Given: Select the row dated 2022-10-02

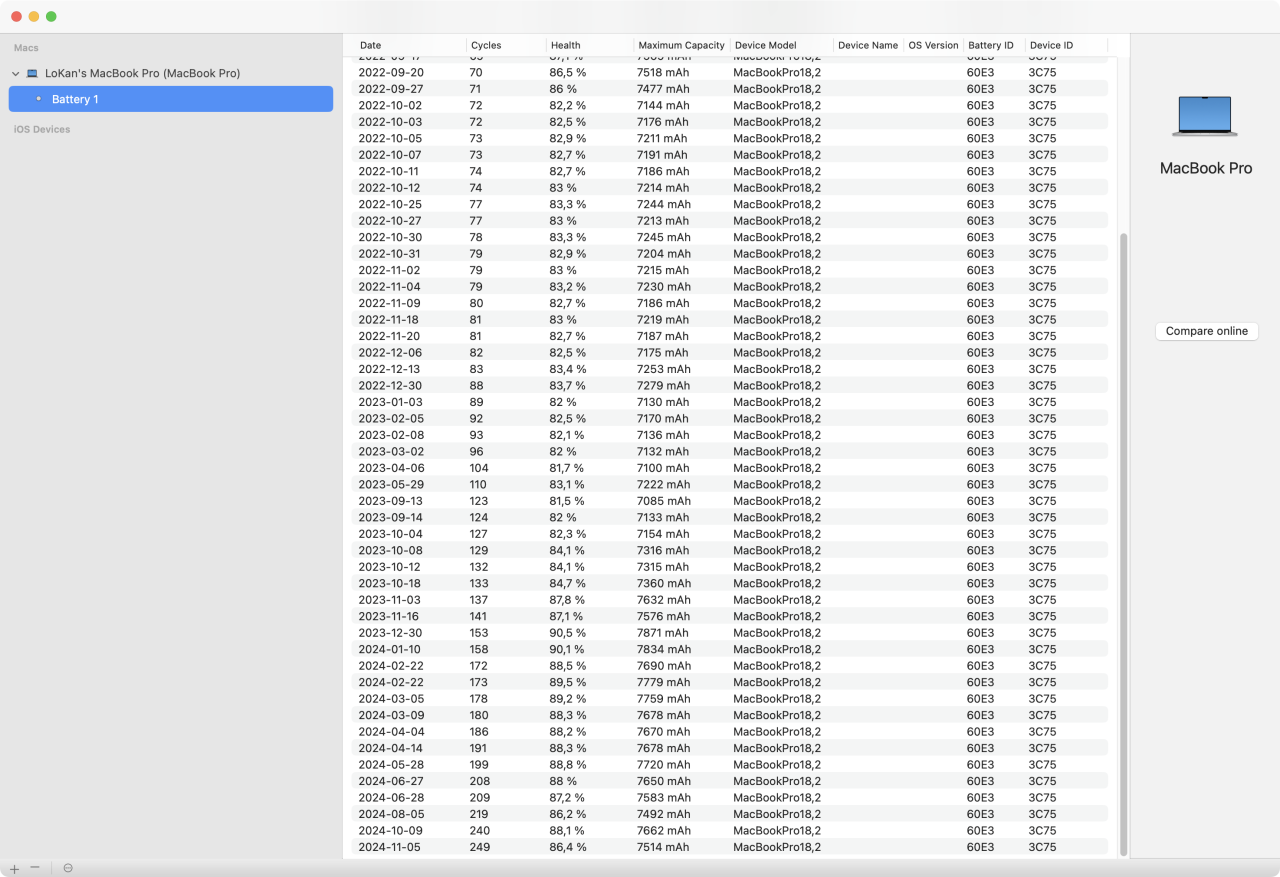Looking at the screenshot, I should [731, 105].
